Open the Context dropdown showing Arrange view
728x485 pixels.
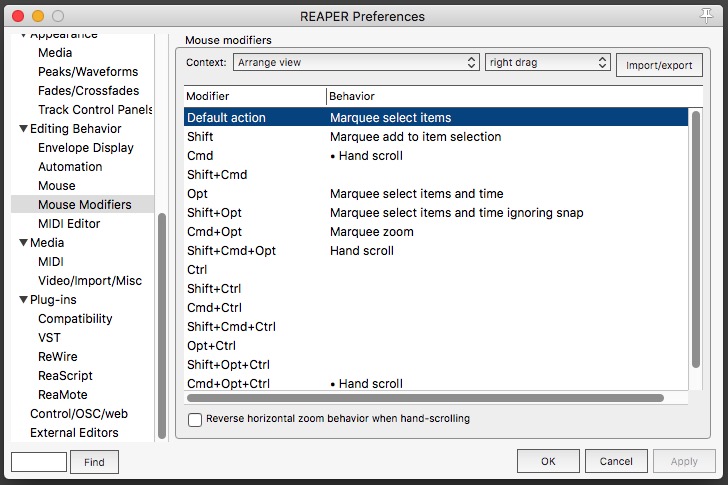click(357, 62)
